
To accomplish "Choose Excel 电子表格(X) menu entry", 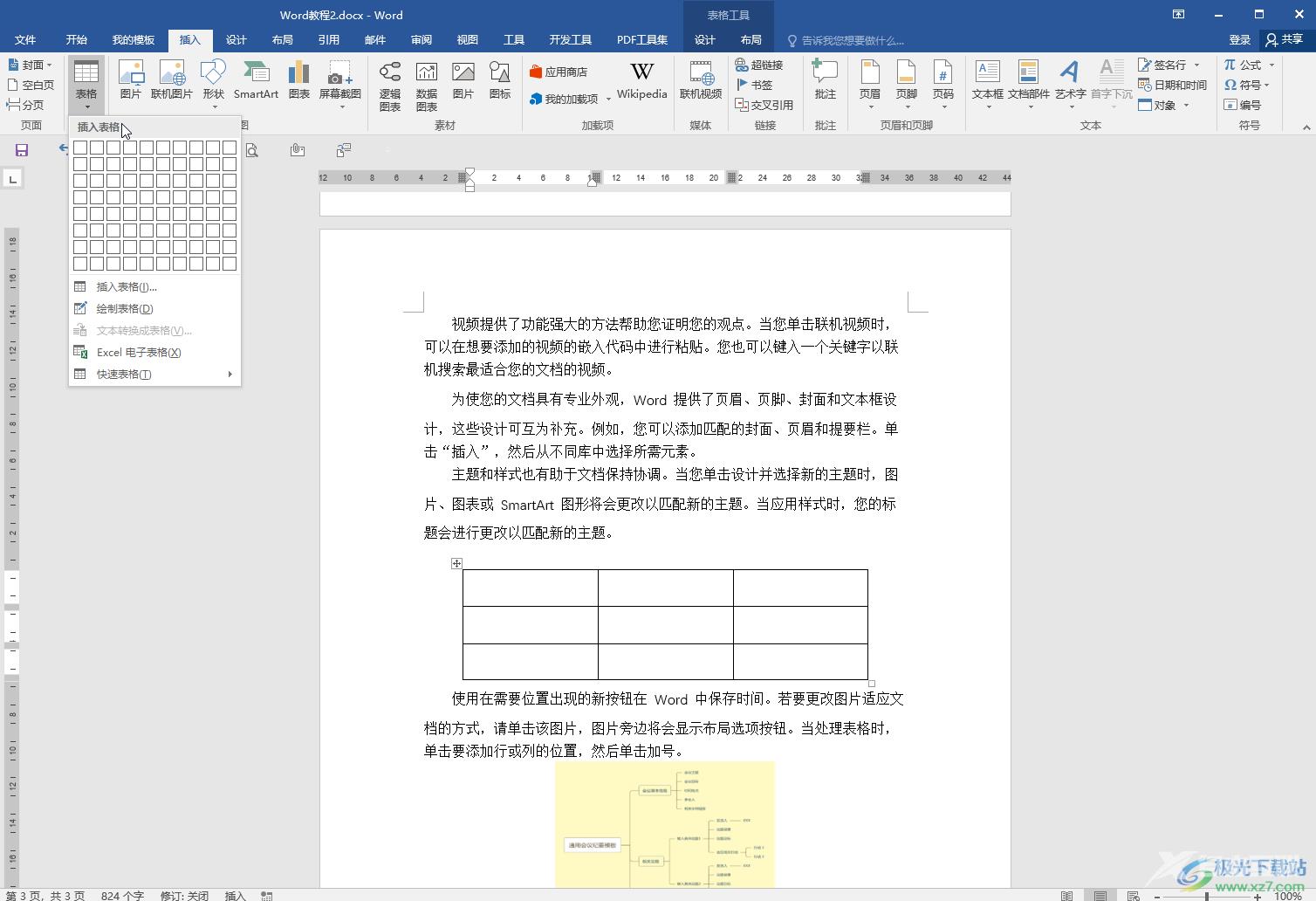I will point(154,352).
